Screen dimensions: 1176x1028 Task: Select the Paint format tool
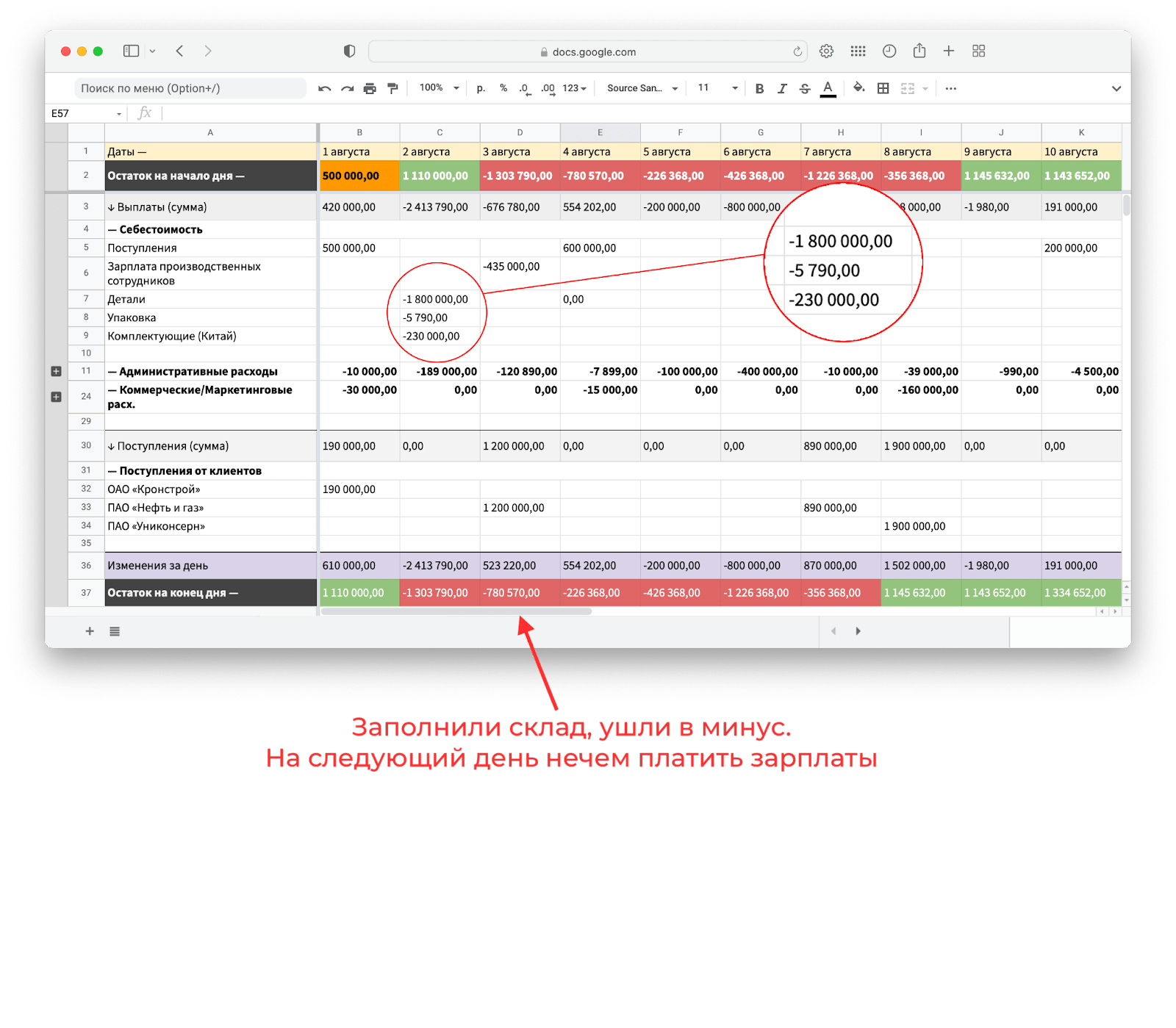[392, 88]
